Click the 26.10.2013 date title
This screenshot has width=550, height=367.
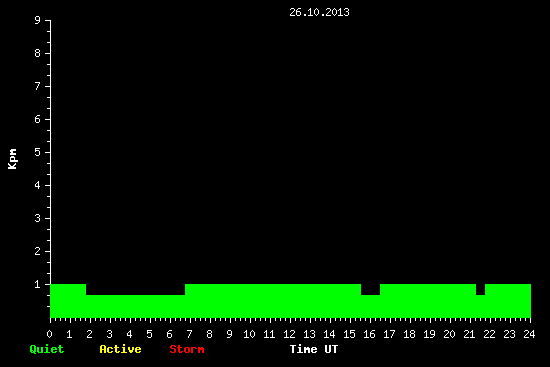pyautogui.click(x=319, y=12)
